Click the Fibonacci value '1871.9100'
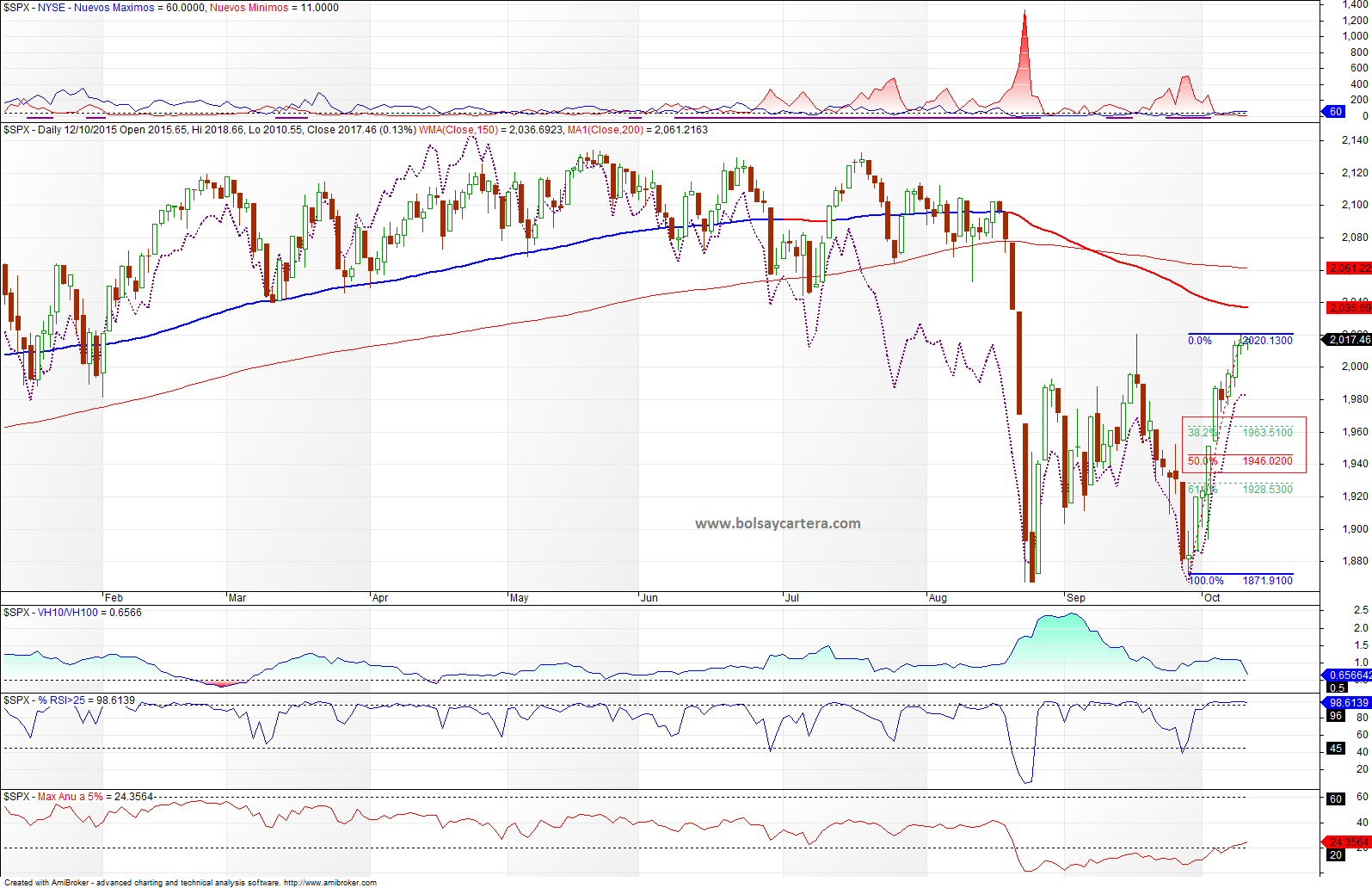 (1268, 581)
